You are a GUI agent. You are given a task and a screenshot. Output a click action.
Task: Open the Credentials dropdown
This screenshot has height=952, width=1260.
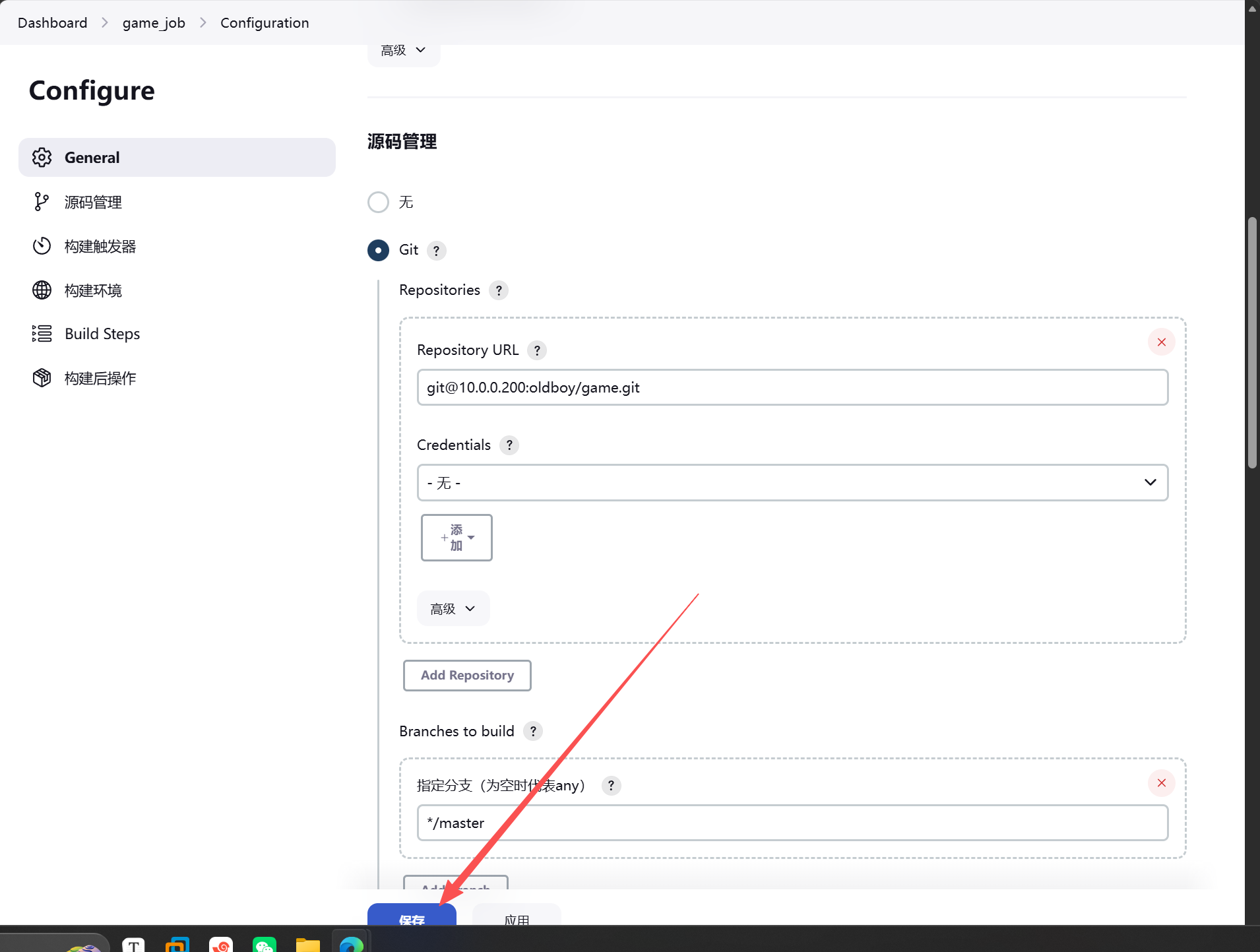point(792,482)
